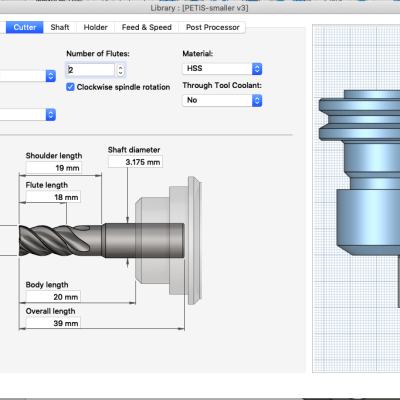Viewport: 400px width, 400px height.
Task: Click the blue holder 3D preview
Action: [359, 173]
